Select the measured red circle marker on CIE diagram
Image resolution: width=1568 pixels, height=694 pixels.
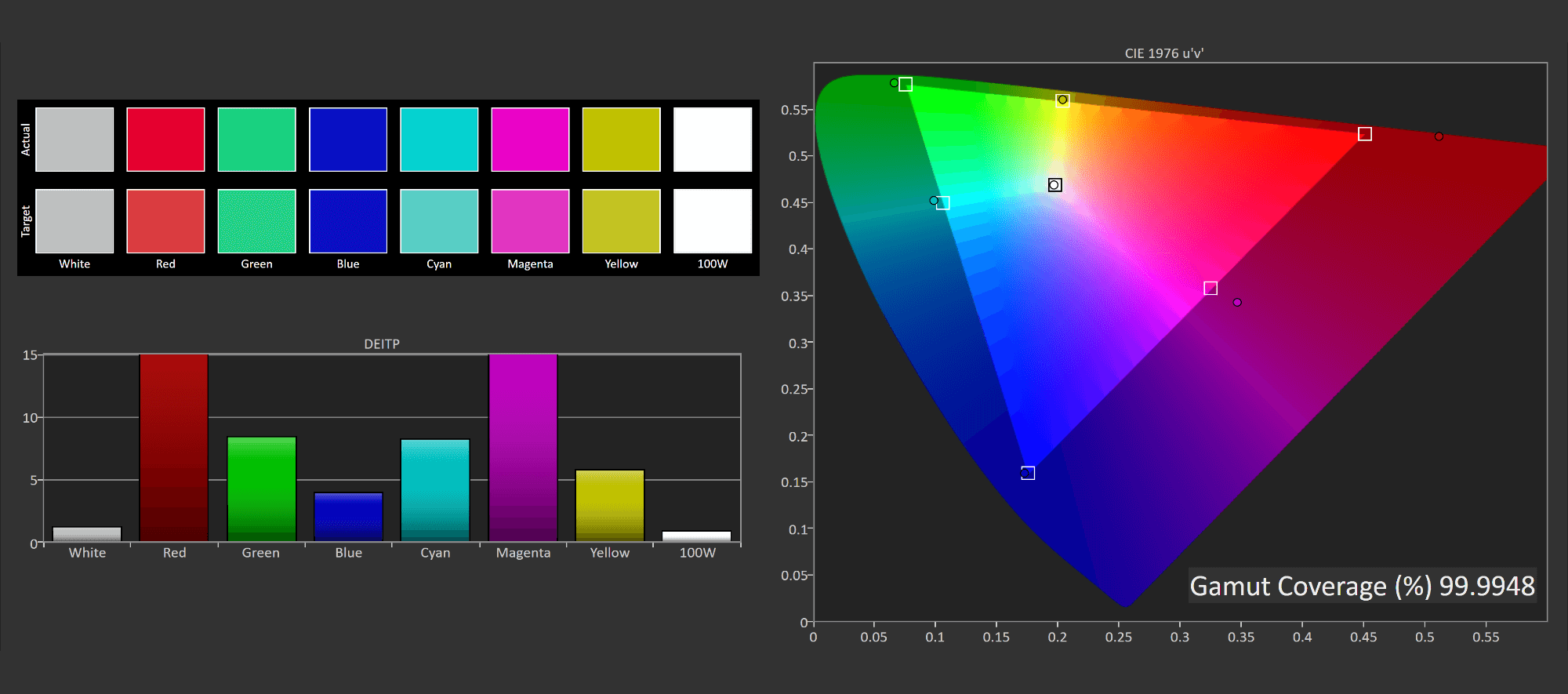point(1439,136)
